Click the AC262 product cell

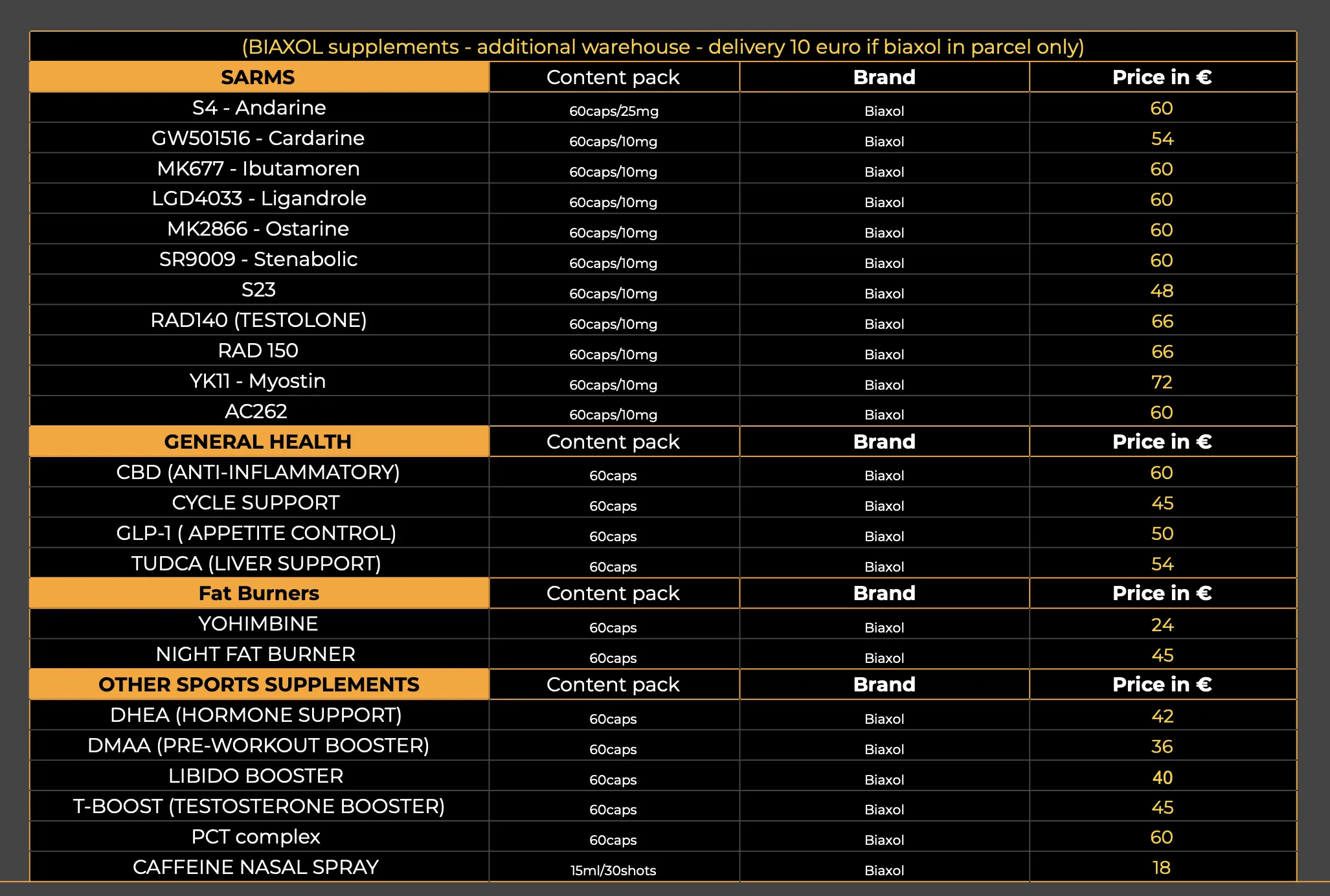click(259, 411)
